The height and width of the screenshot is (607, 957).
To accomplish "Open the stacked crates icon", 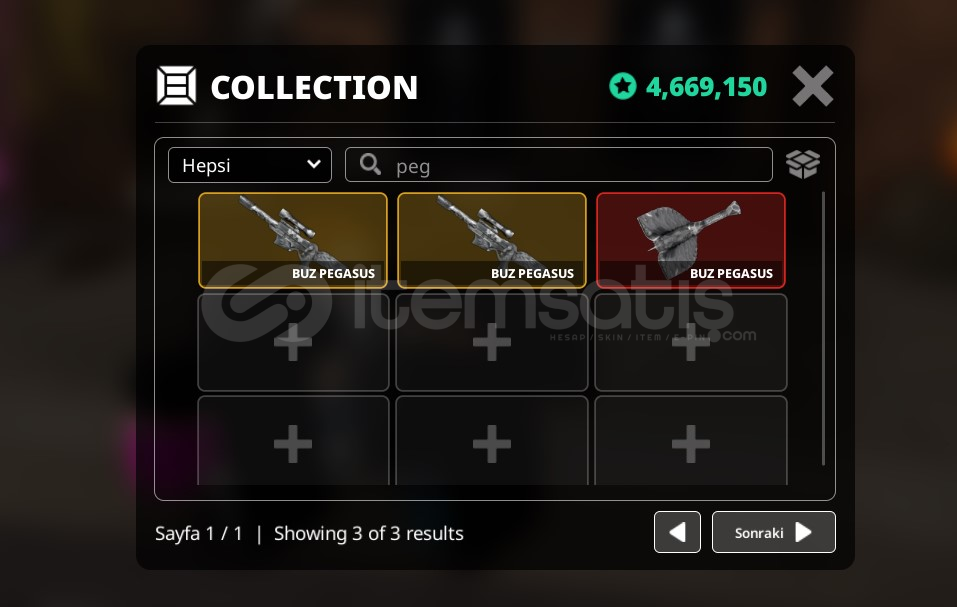I will (x=803, y=164).
